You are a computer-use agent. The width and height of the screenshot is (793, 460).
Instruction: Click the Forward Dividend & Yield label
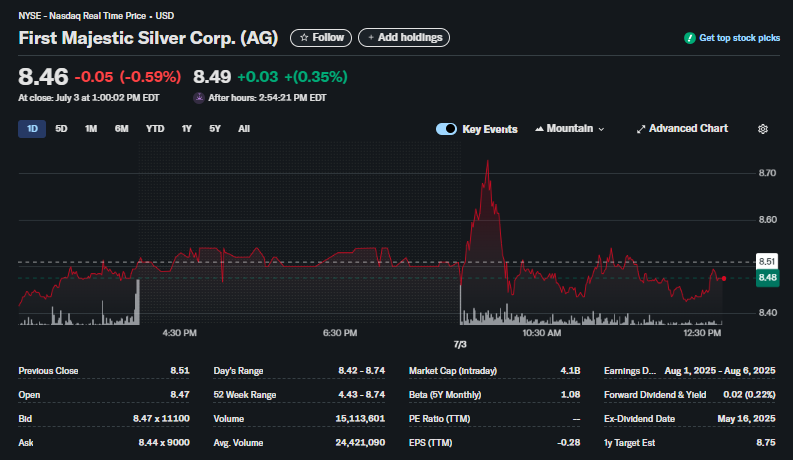click(x=655, y=395)
